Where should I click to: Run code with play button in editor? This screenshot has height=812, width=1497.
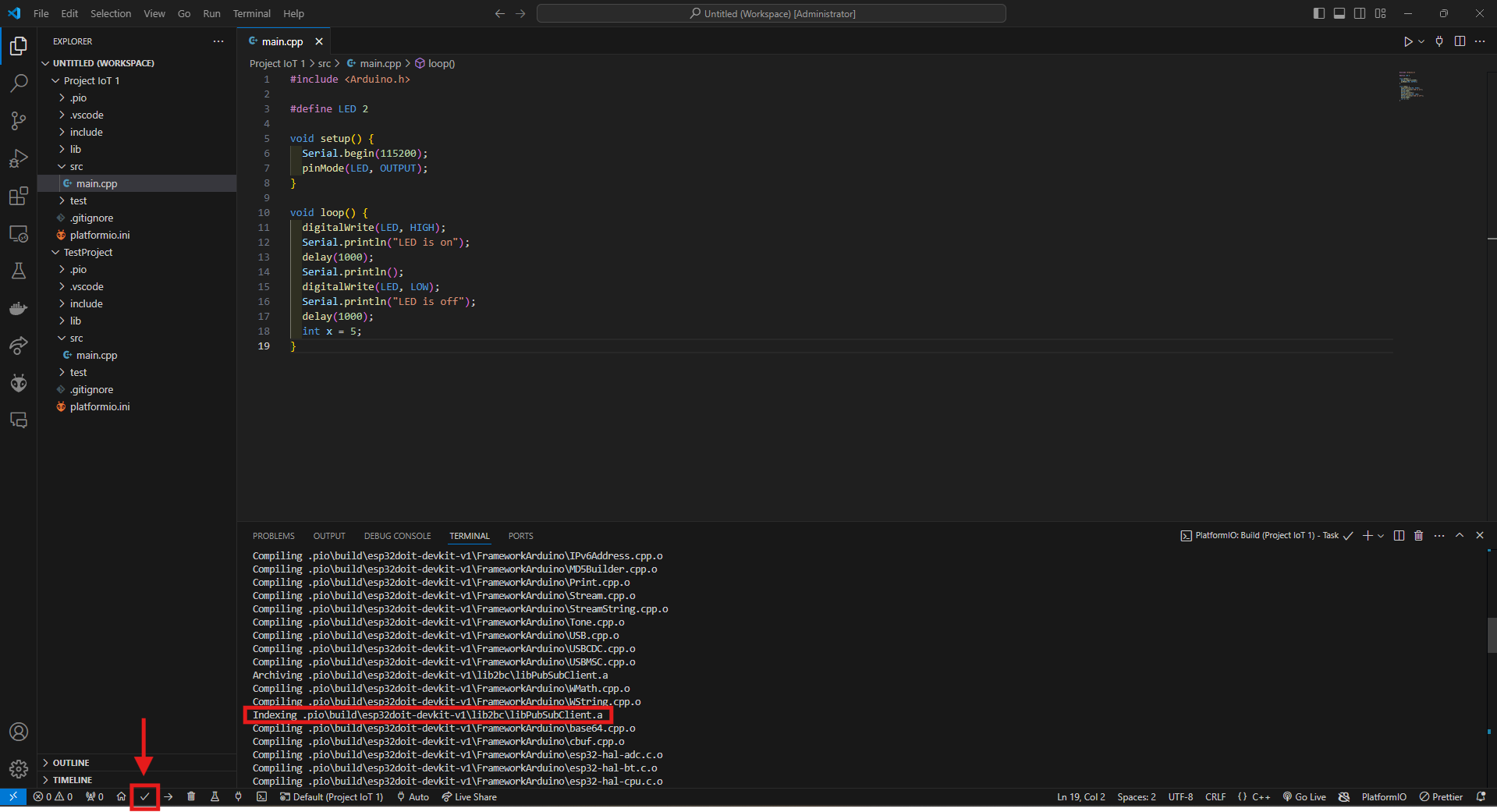point(1408,41)
